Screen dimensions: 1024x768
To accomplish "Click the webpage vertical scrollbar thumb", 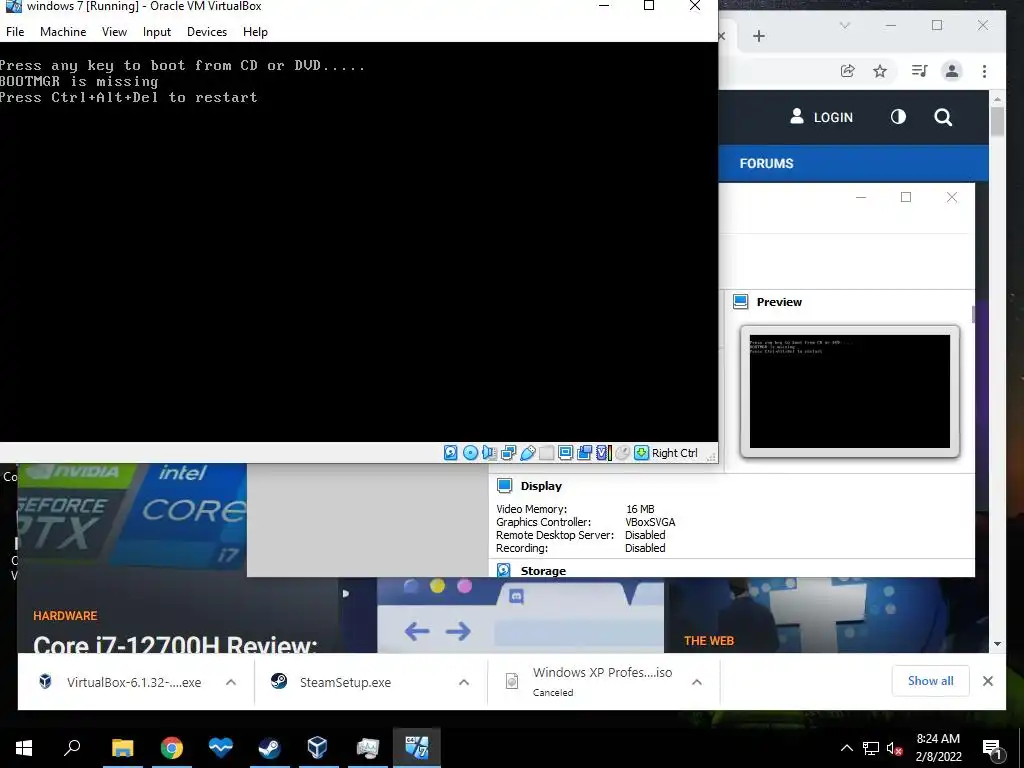I will tap(997, 121).
